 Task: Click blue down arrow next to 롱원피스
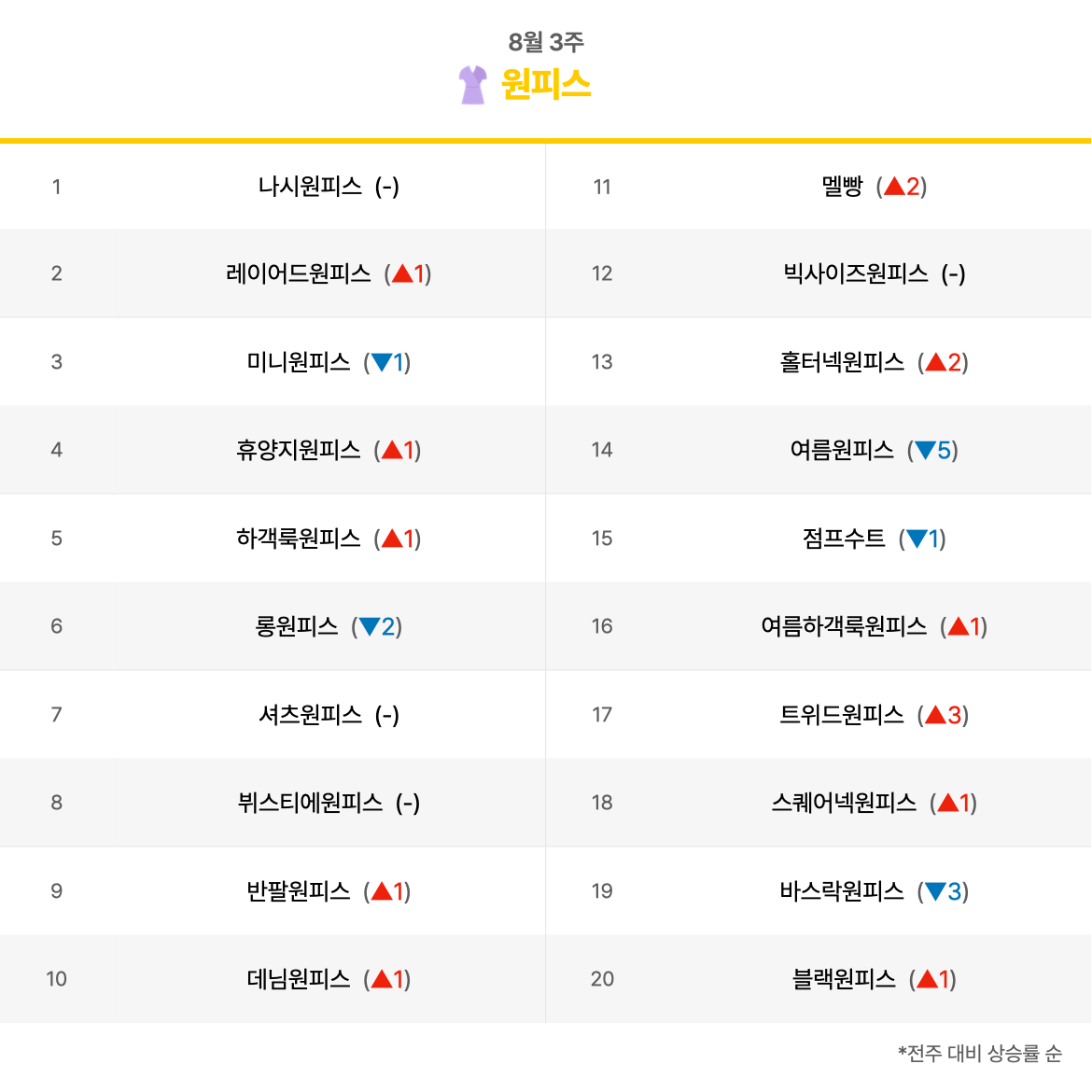369,626
